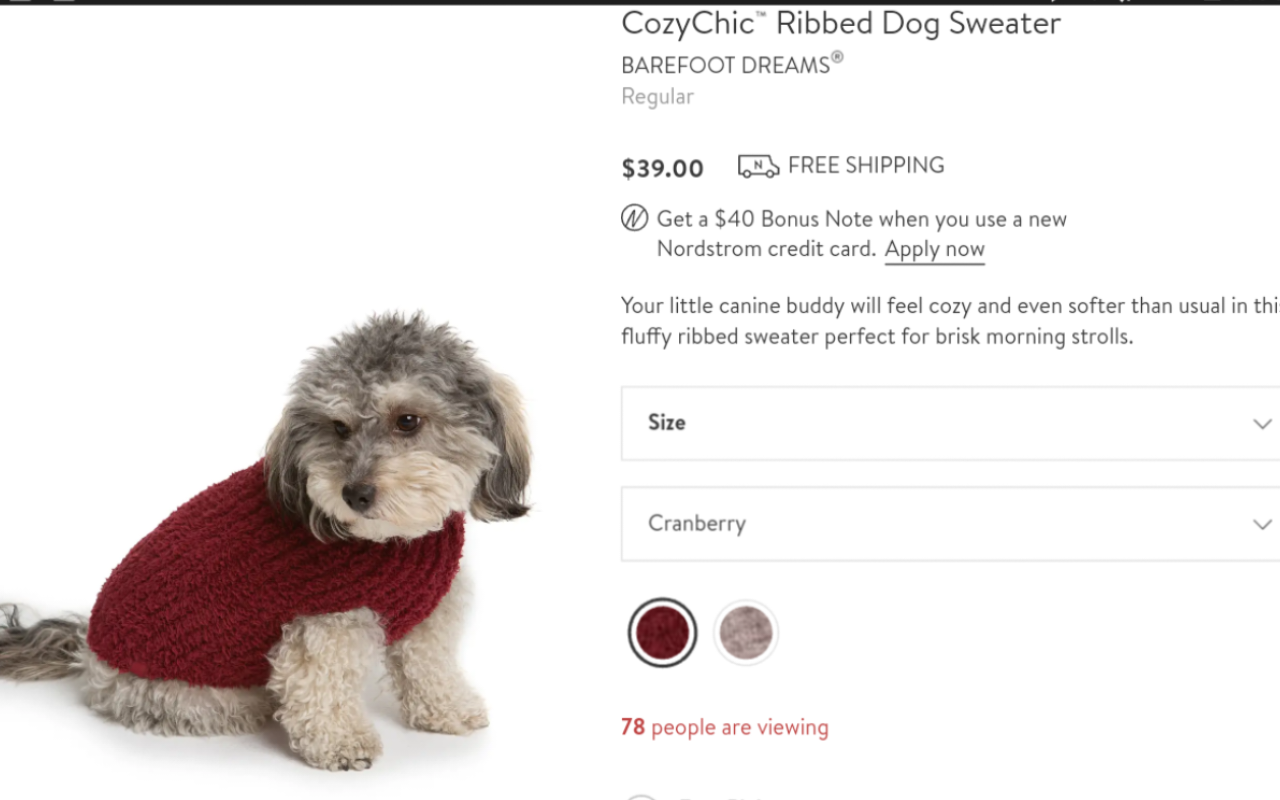Choose the gray color swatch
Screen dimensions: 1280x800
(x=746, y=632)
